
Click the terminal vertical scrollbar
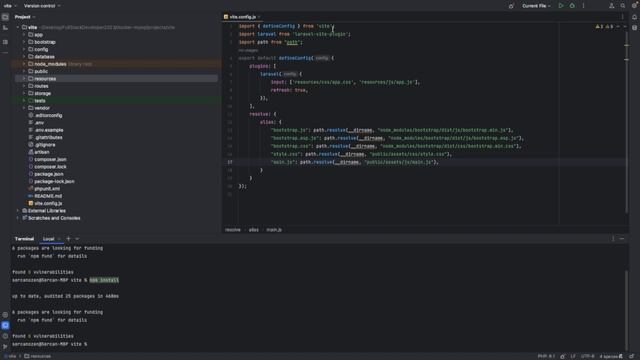click(x=627, y=310)
